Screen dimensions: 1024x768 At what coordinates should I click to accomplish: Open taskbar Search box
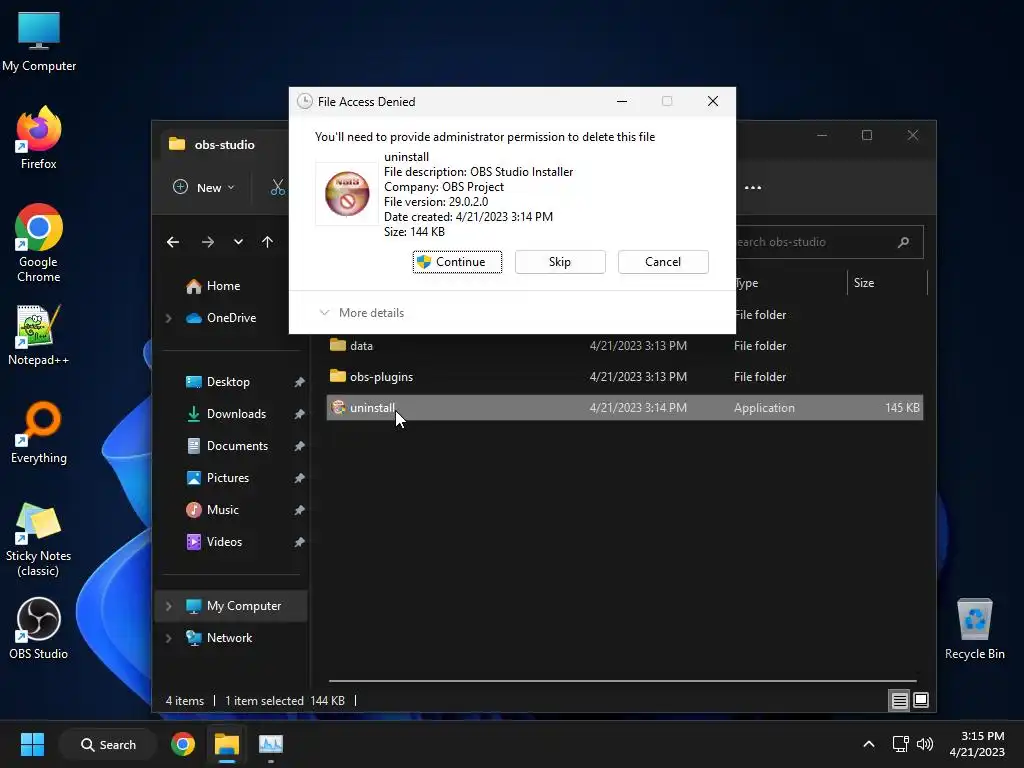(x=108, y=744)
